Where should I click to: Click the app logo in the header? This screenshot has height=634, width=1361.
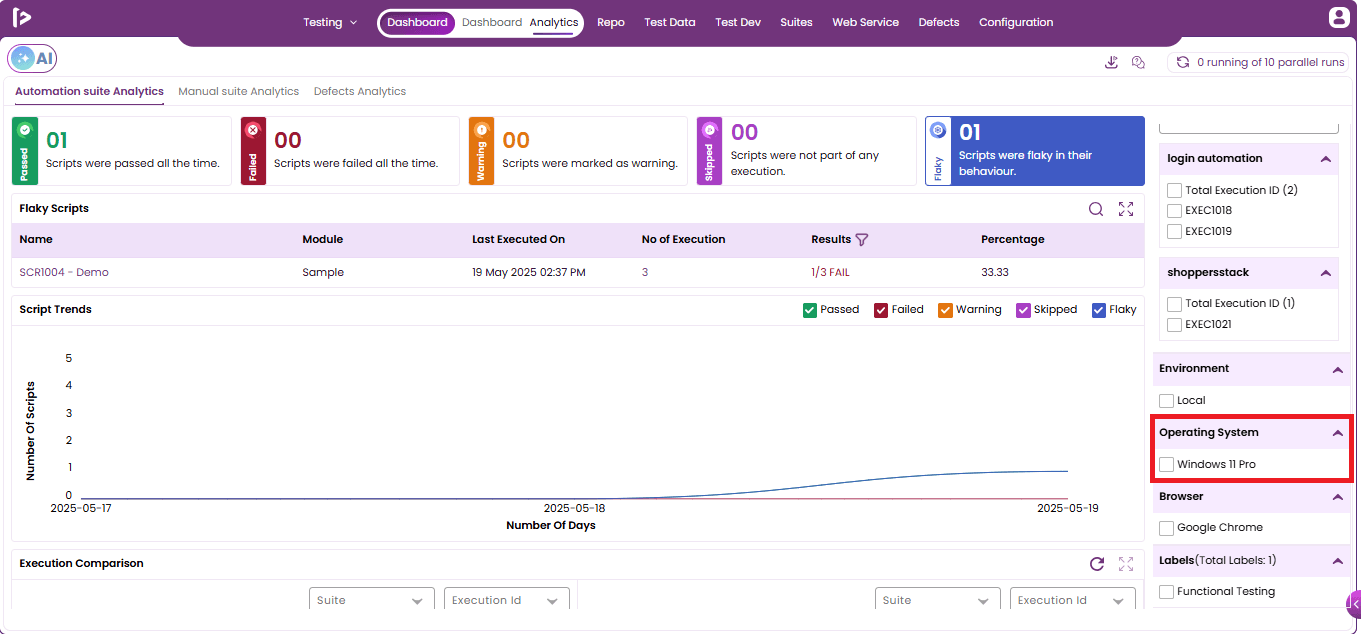click(x=22, y=17)
